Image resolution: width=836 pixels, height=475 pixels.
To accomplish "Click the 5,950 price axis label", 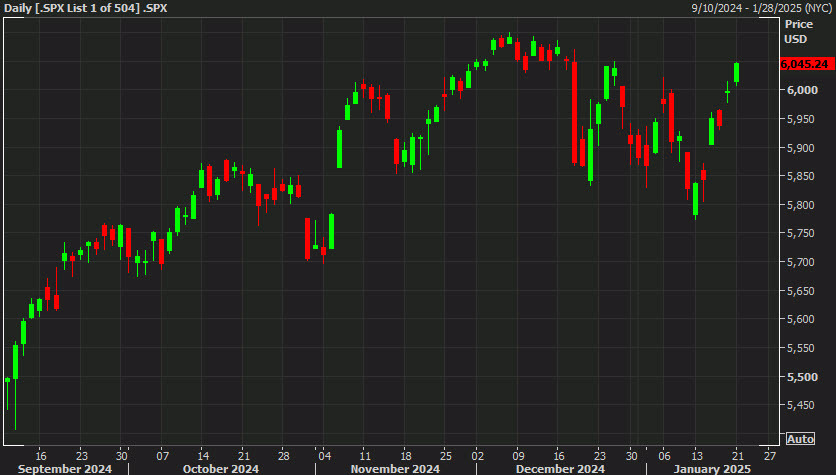I will [802, 119].
